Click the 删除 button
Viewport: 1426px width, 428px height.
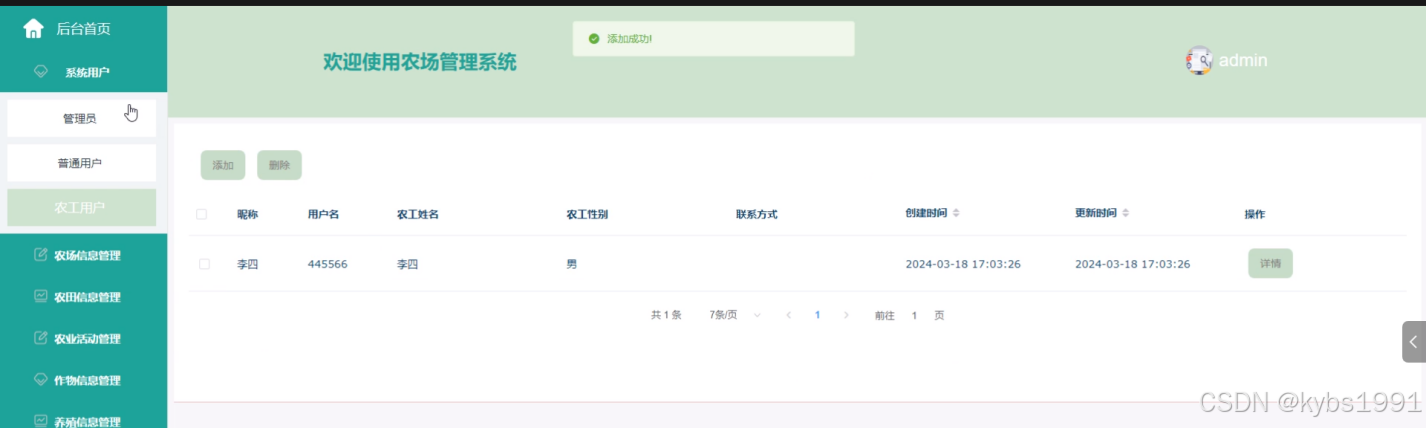pyautogui.click(x=279, y=165)
